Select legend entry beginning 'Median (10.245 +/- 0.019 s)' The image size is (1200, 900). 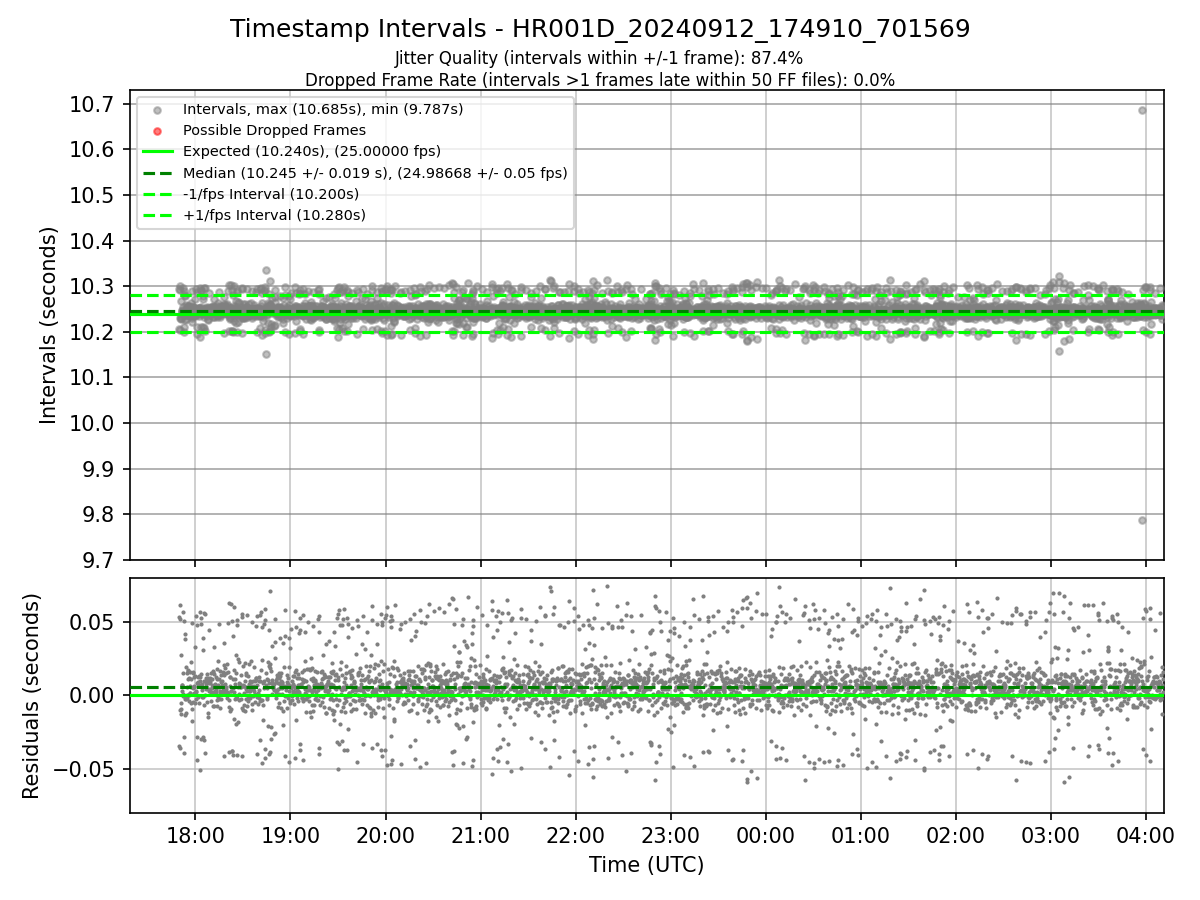pyautogui.click(x=375, y=173)
